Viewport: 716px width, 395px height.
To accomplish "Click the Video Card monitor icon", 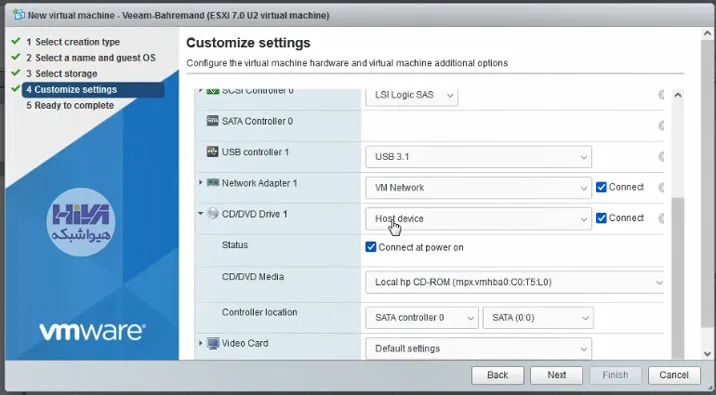I will (213, 343).
